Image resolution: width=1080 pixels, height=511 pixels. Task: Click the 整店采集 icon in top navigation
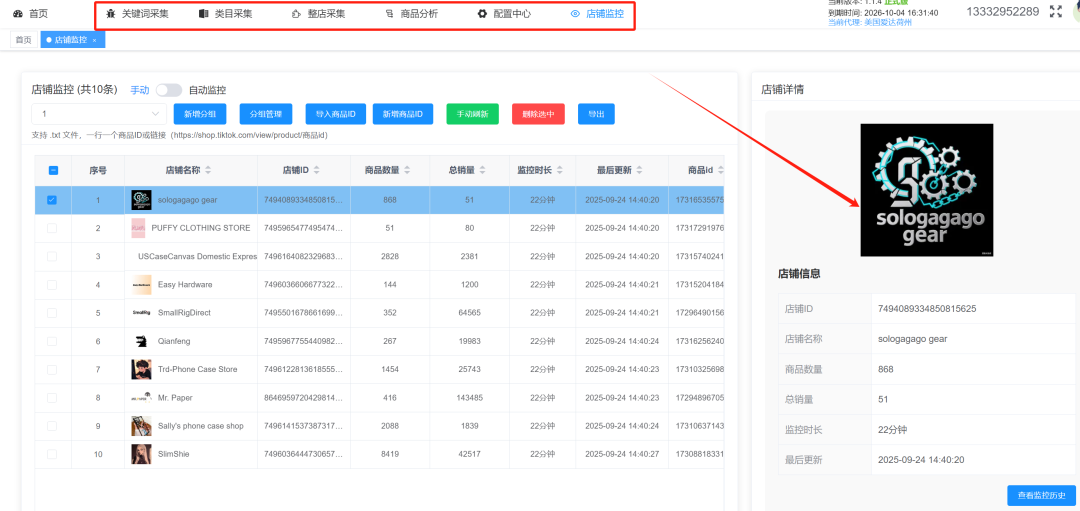(295, 14)
